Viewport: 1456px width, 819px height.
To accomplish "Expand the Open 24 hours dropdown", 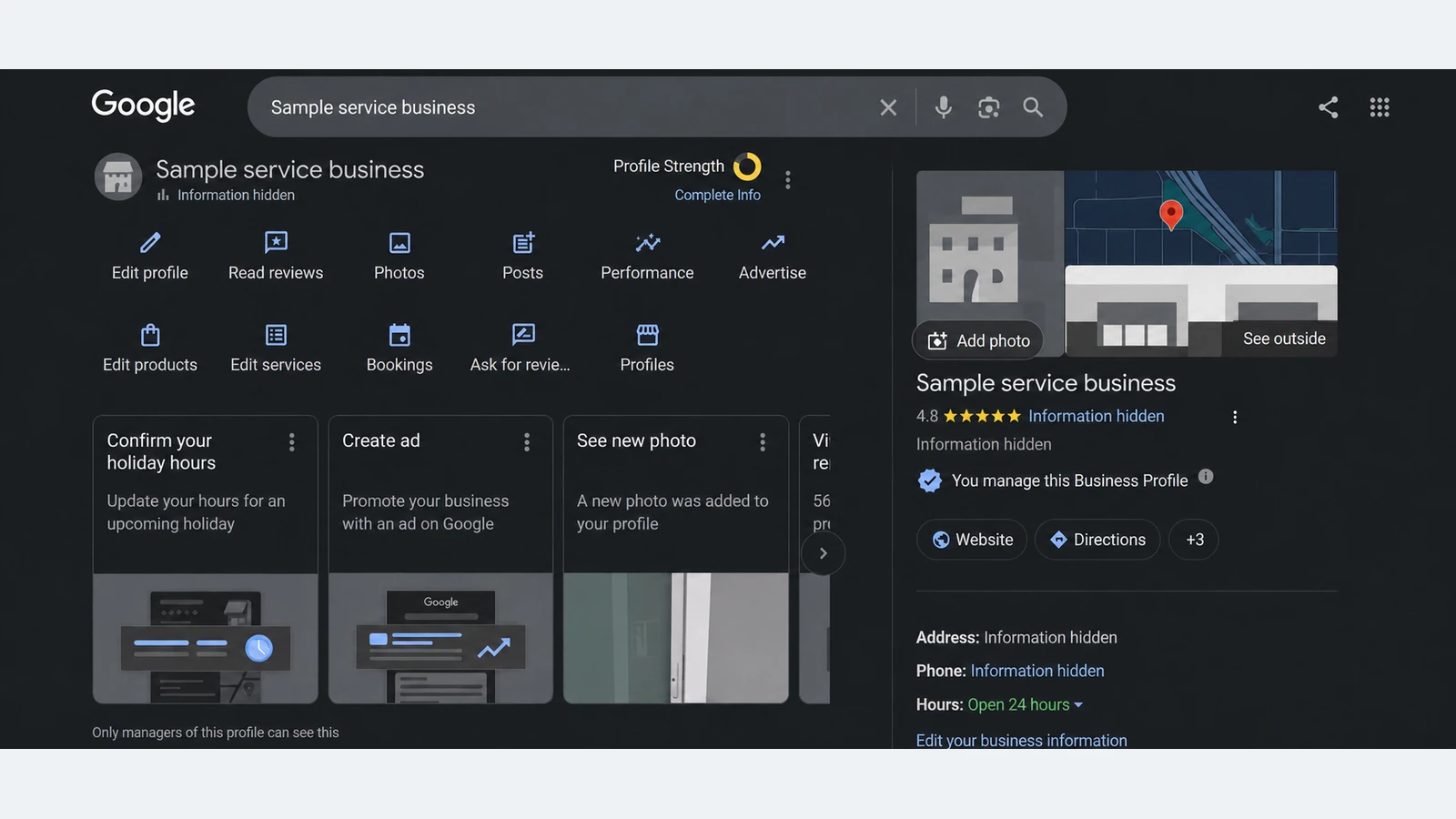I will pyautogui.click(x=1025, y=704).
